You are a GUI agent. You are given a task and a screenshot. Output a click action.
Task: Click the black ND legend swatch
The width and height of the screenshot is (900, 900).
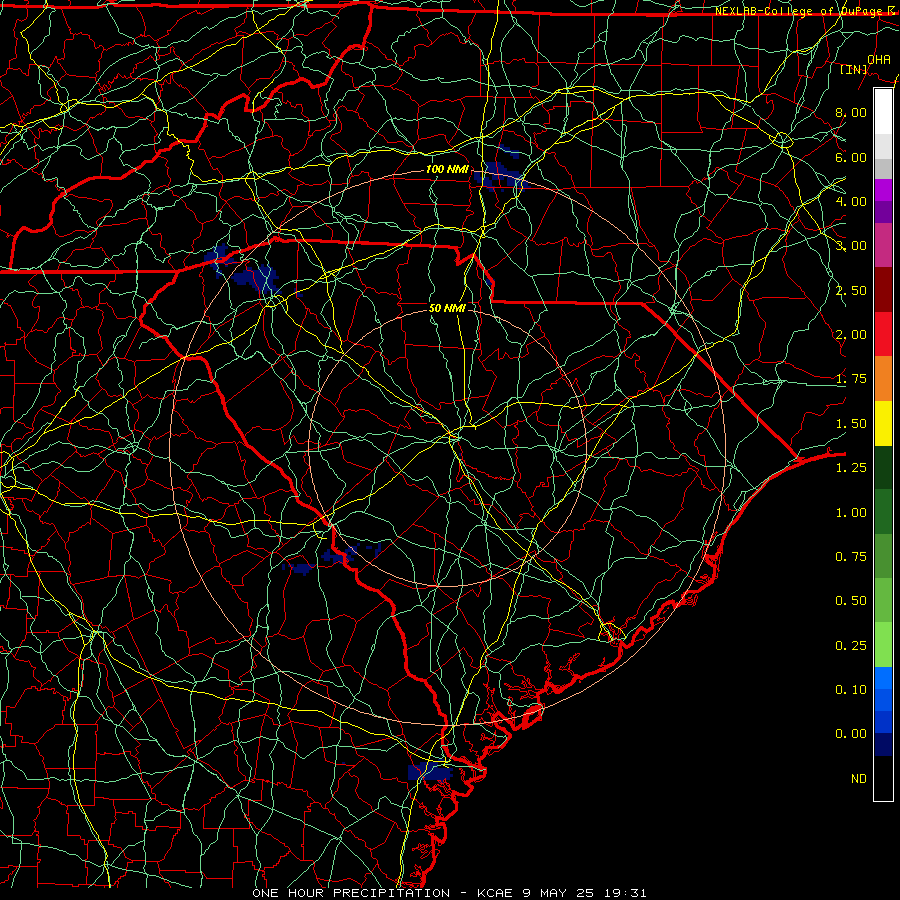tap(883, 778)
